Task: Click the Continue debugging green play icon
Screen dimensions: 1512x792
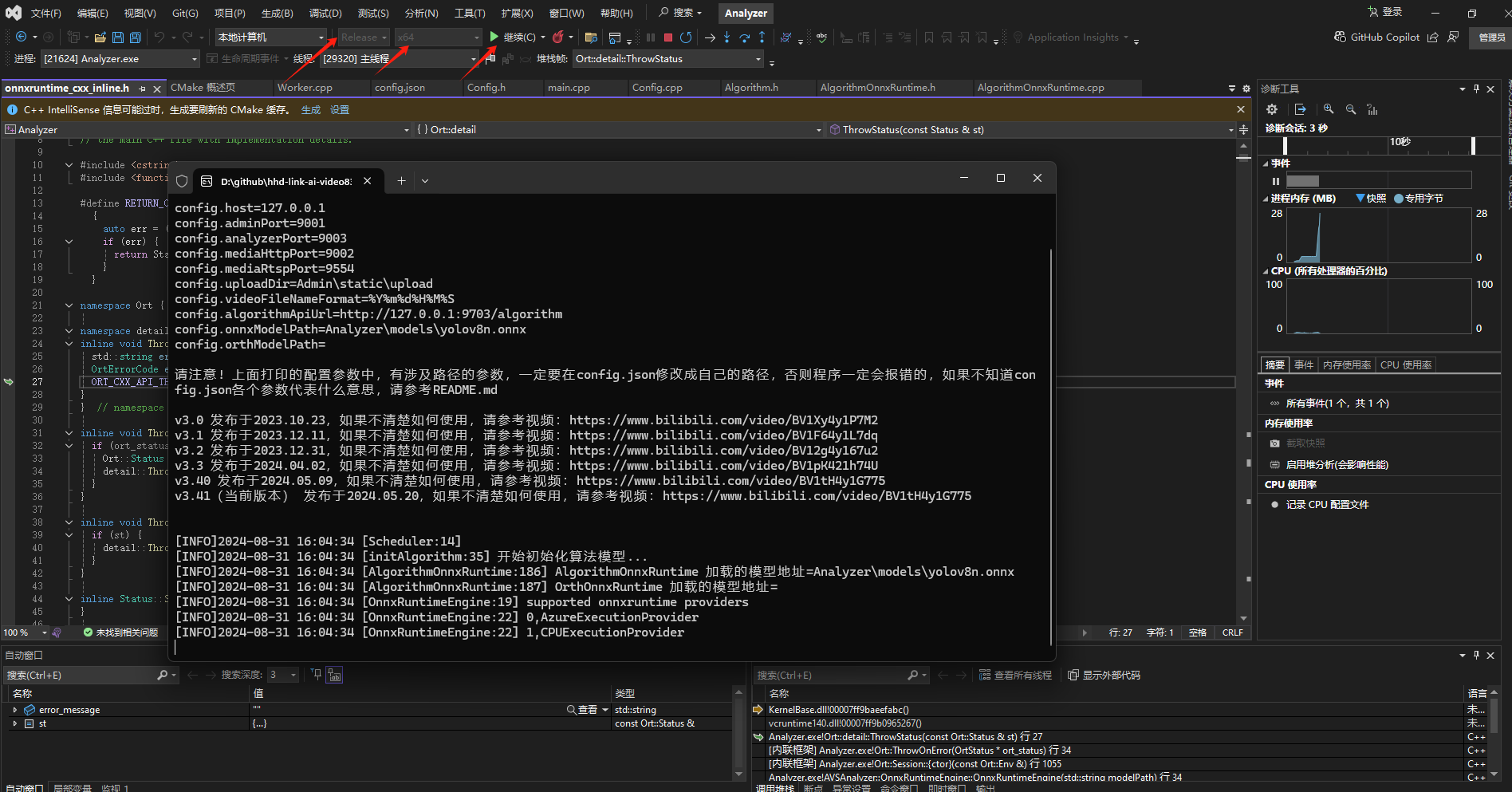Action: click(494, 37)
